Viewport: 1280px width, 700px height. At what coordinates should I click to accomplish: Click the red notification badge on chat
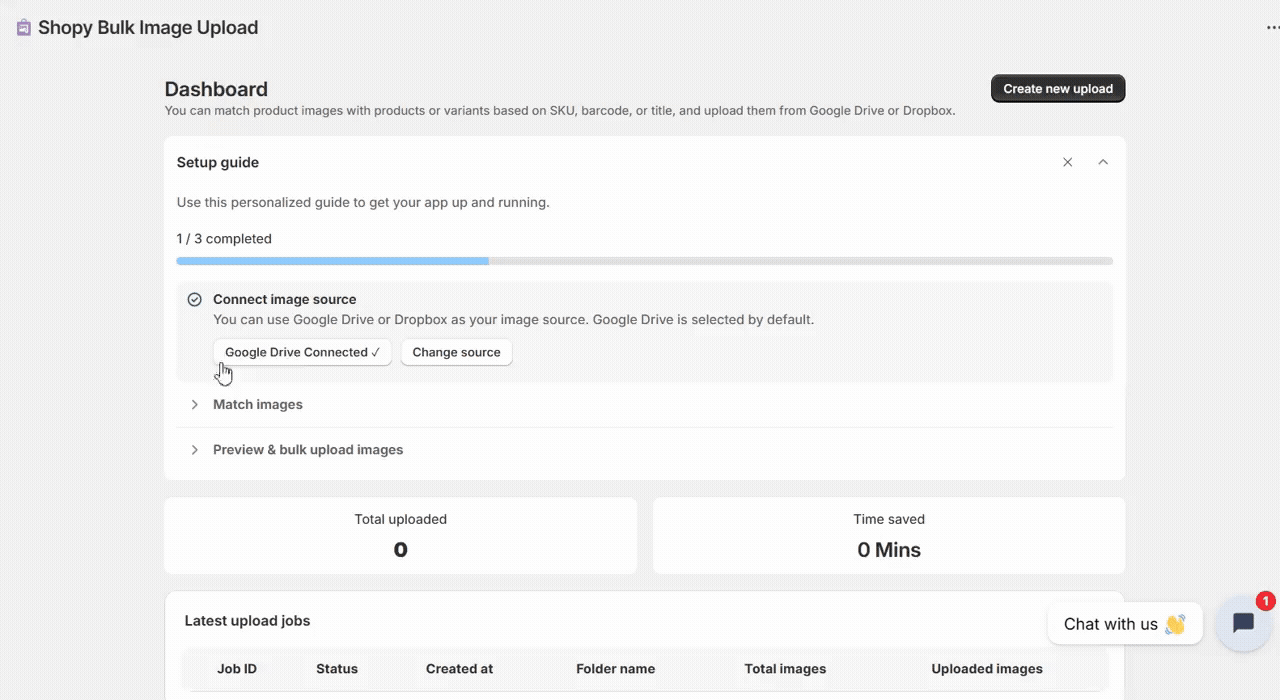(x=1265, y=601)
